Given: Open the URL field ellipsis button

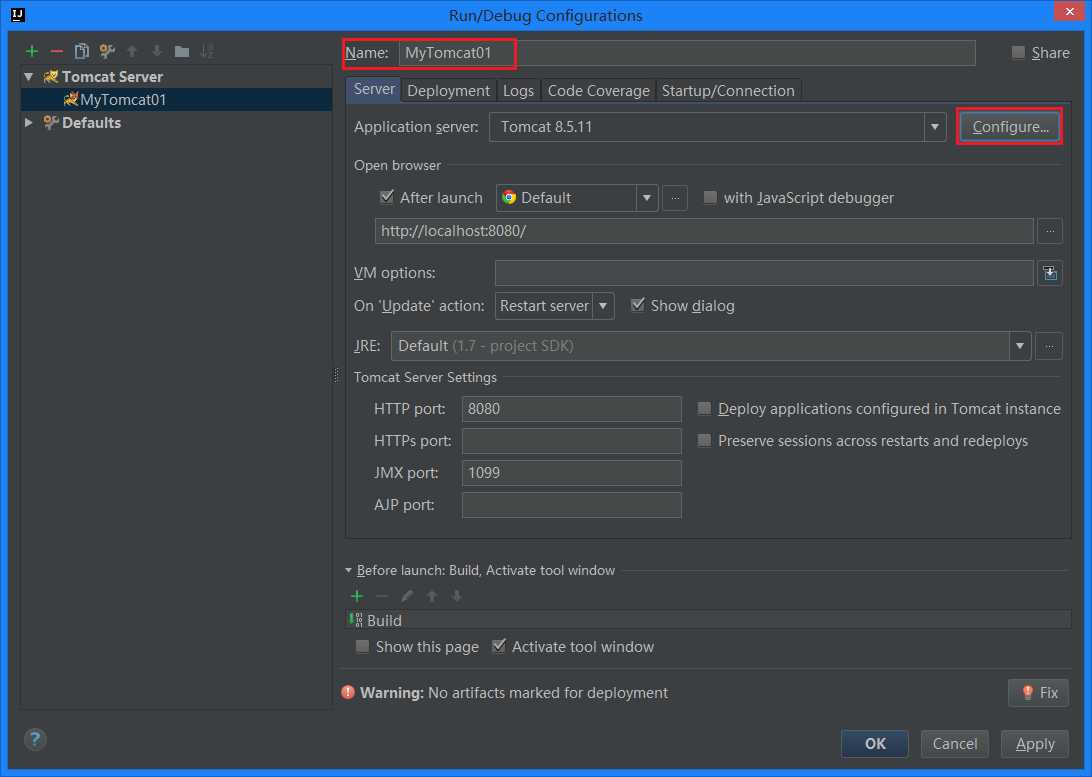Looking at the screenshot, I should pos(1050,230).
